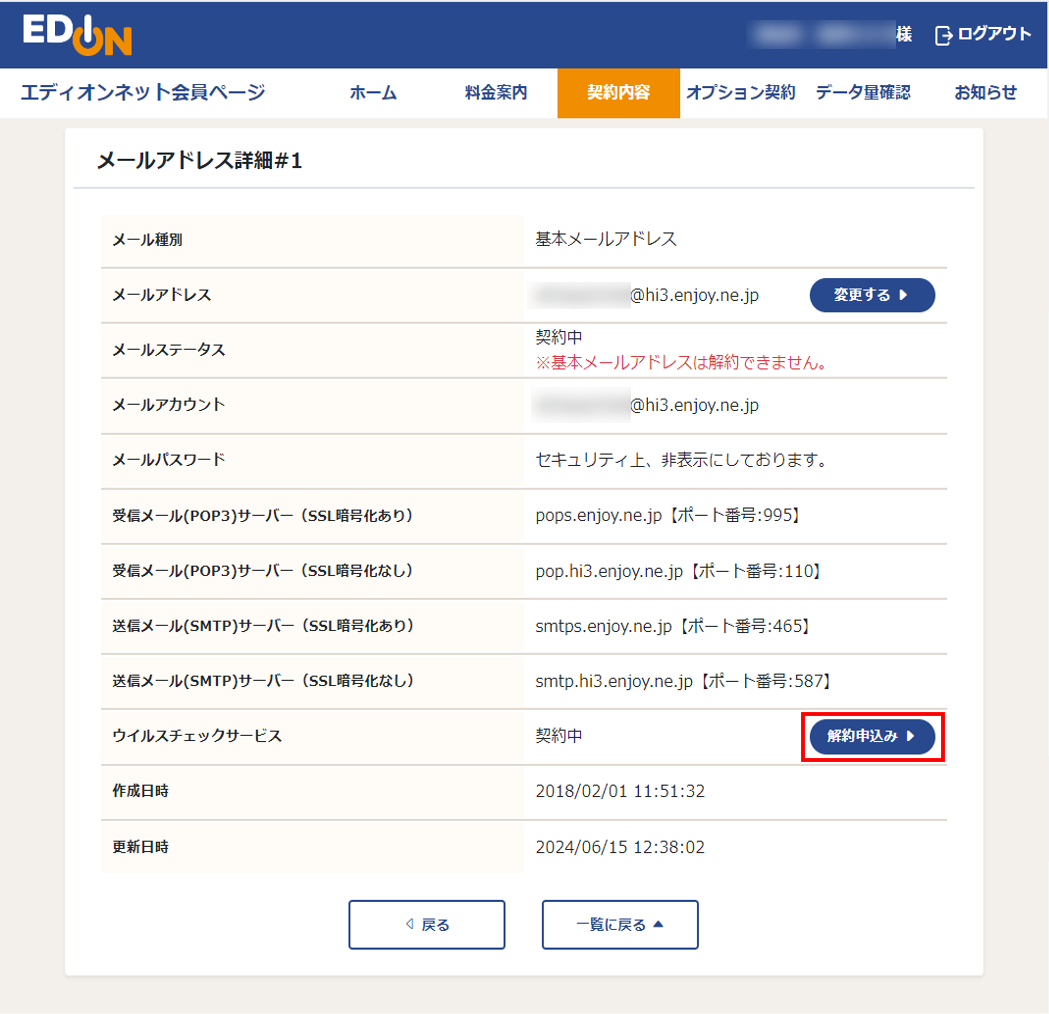Screen dimensions: 1049x1014
Task: Click the arrow icon inside 変更する button
Action: [908, 295]
